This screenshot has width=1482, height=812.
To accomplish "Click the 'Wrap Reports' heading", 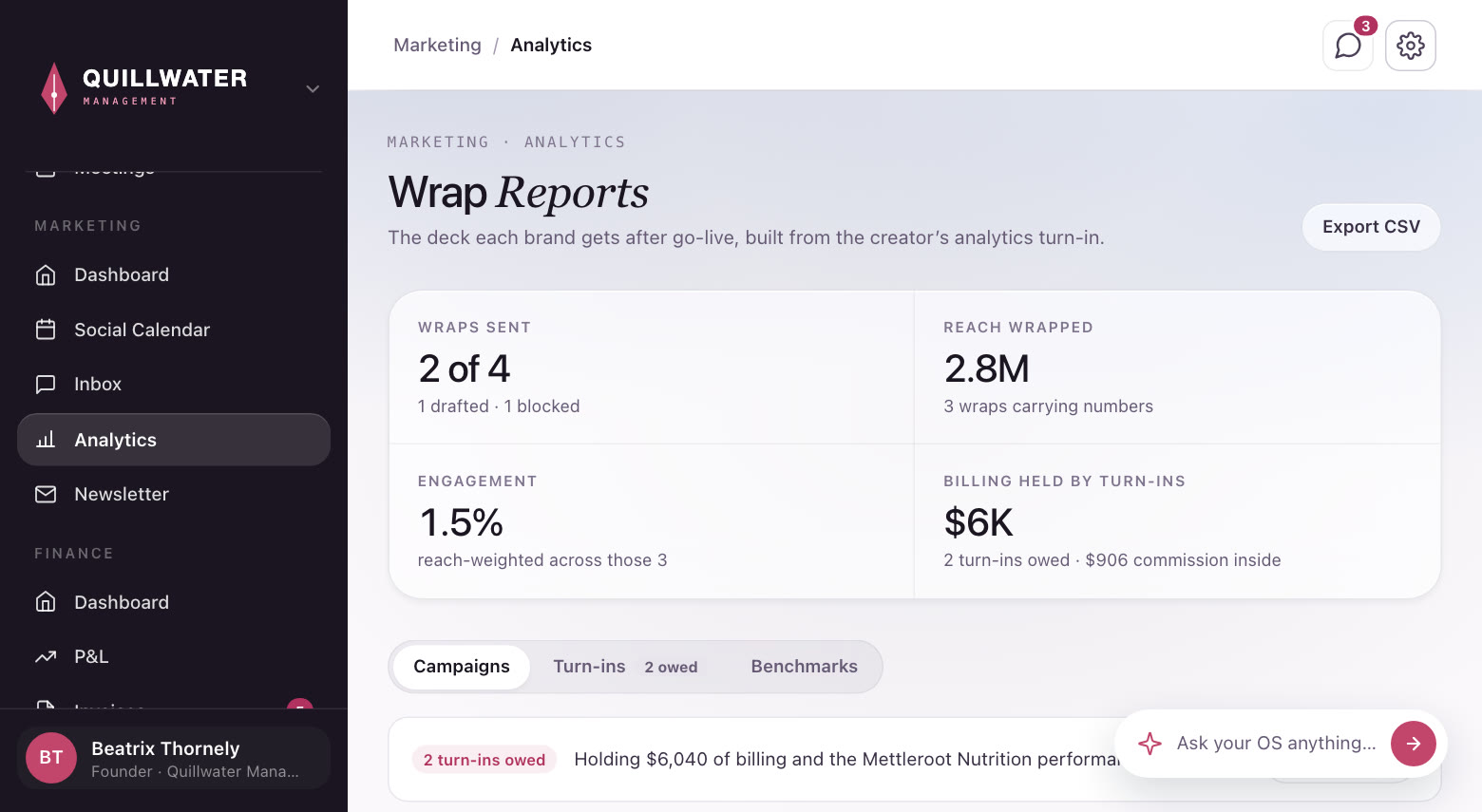I will point(519,193).
